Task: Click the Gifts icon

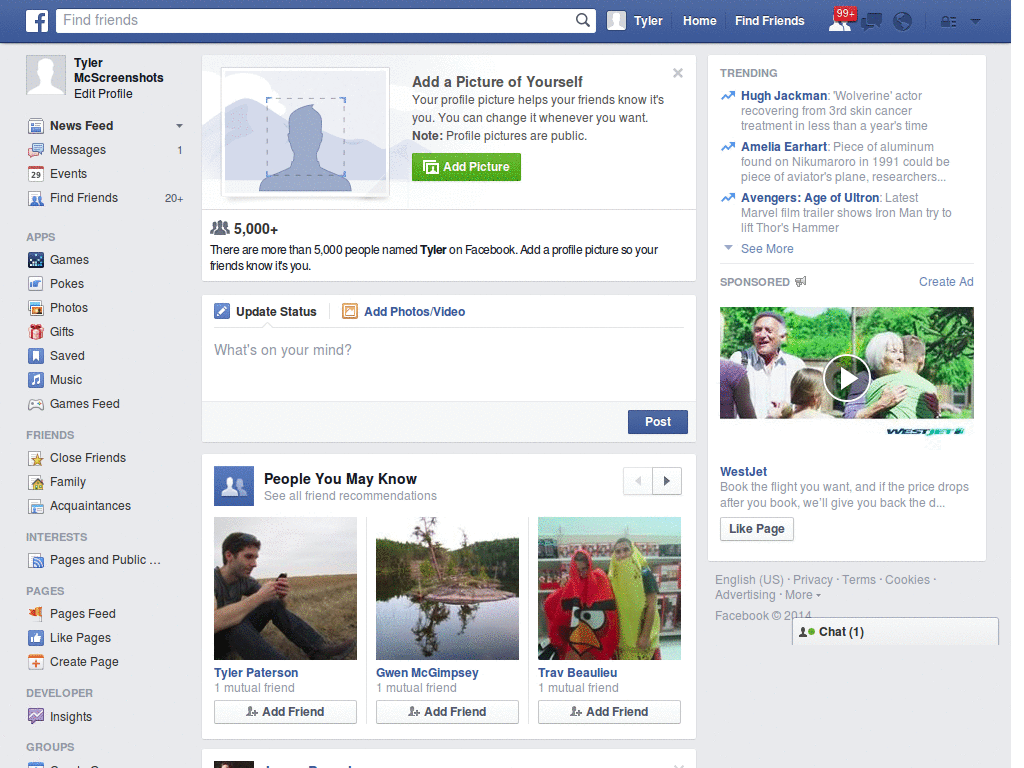Action: pyautogui.click(x=36, y=332)
